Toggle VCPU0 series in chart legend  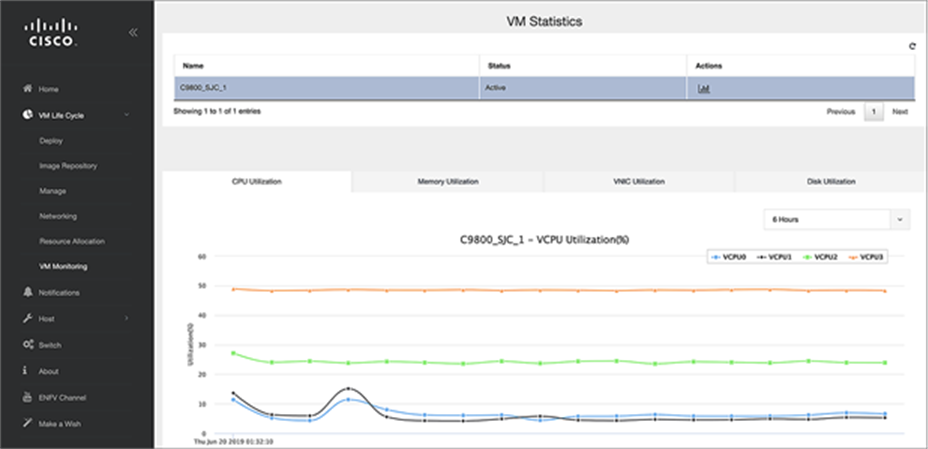point(729,257)
